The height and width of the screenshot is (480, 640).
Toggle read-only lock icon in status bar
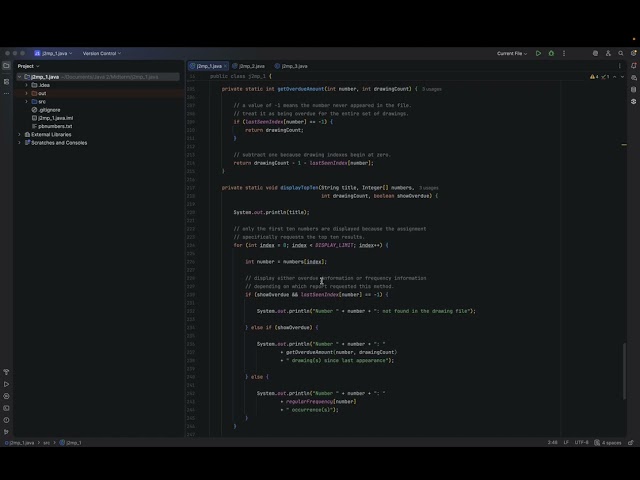[x=631, y=442]
